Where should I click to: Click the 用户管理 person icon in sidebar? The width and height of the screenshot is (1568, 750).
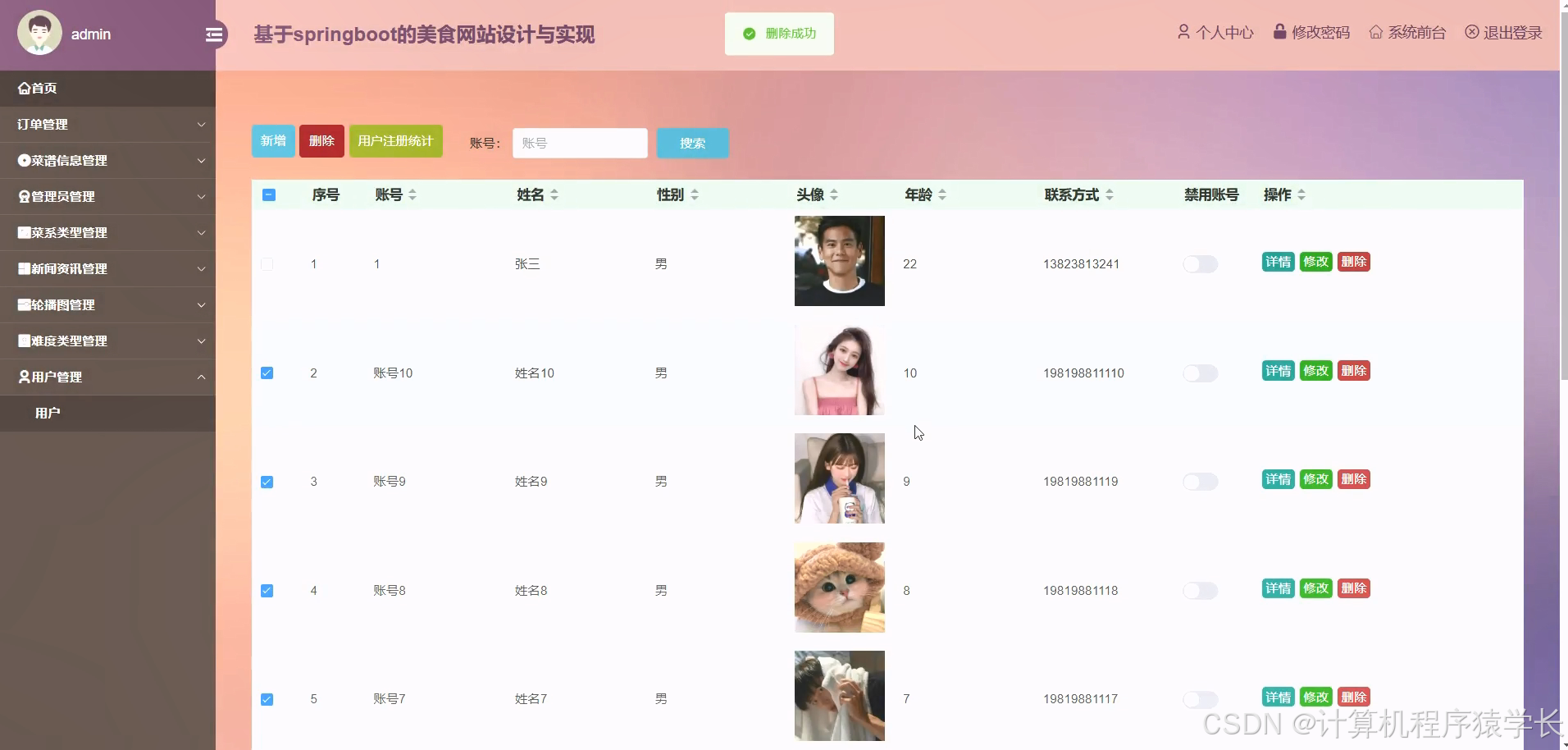(23, 377)
